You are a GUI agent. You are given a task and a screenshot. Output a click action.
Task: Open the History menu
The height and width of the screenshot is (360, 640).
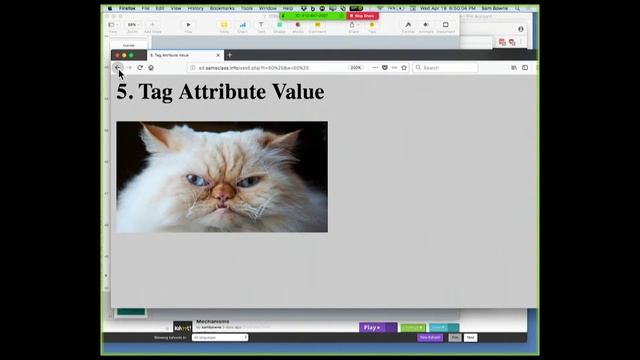pyautogui.click(x=195, y=8)
